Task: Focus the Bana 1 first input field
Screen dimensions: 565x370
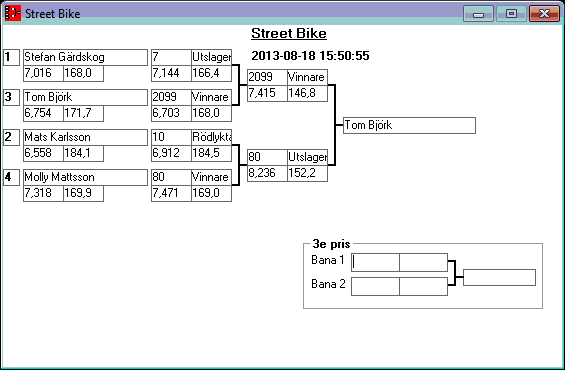Action: click(x=375, y=262)
